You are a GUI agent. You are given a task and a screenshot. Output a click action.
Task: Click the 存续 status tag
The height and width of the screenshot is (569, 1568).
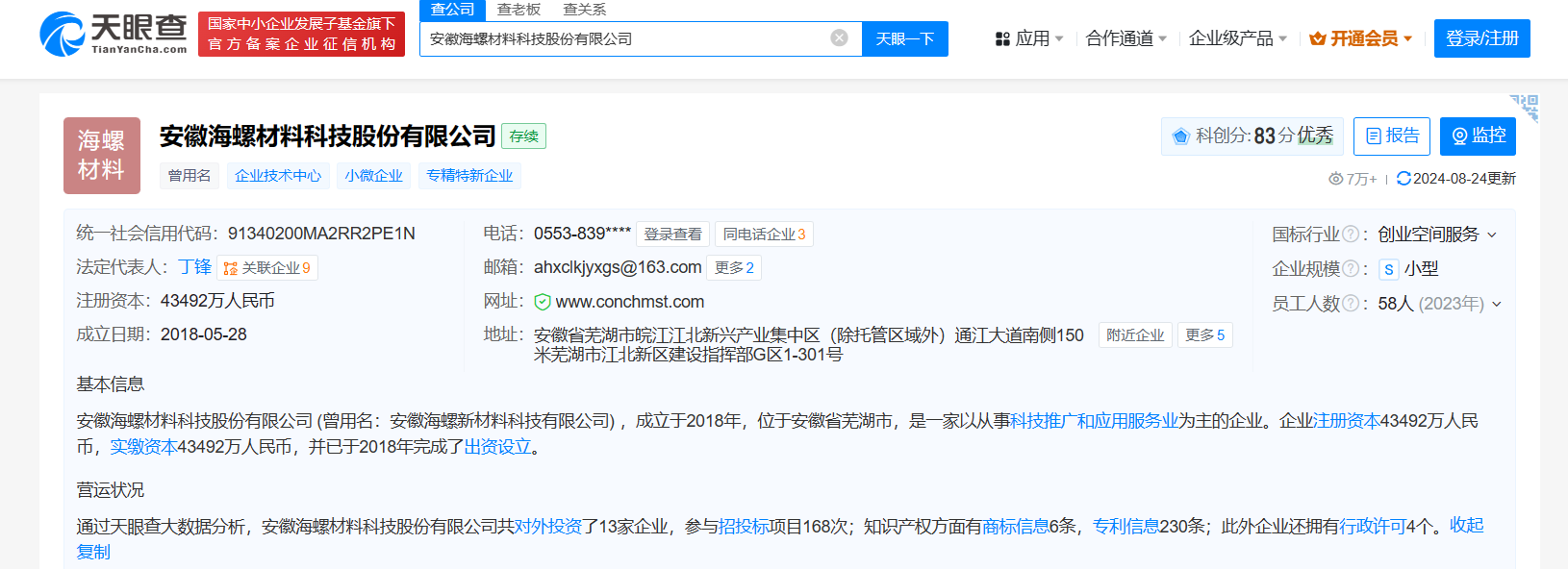click(x=523, y=136)
